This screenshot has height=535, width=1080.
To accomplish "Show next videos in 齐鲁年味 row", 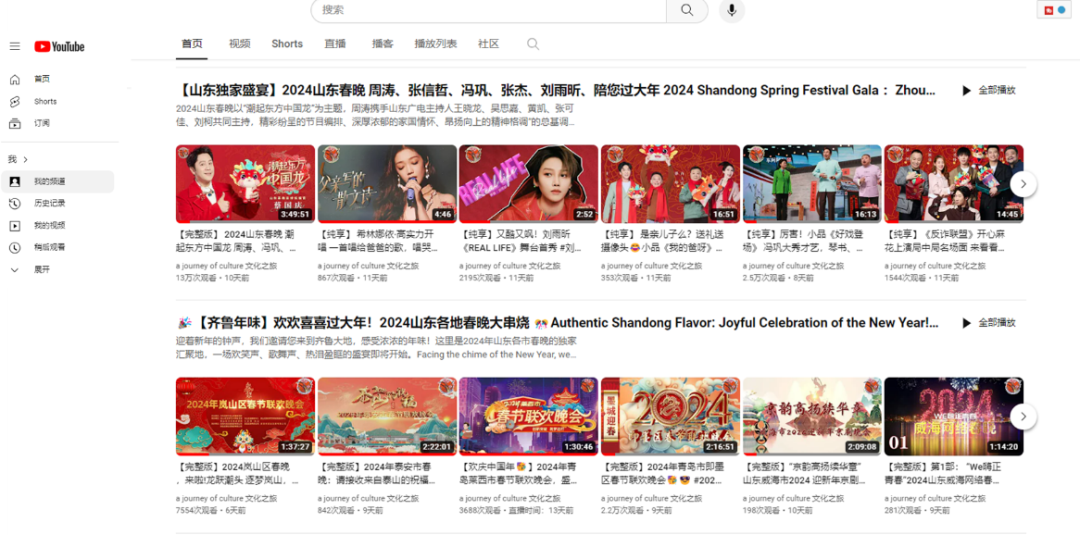I will coord(1024,417).
